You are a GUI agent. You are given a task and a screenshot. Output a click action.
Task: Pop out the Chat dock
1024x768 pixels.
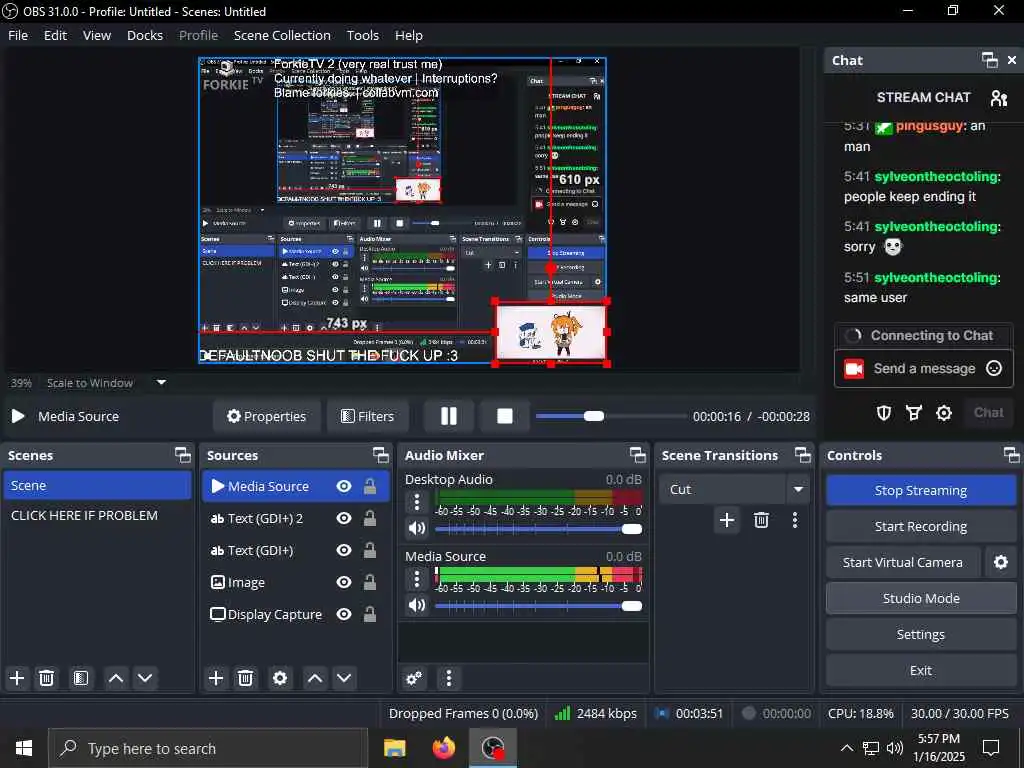click(x=989, y=60)
